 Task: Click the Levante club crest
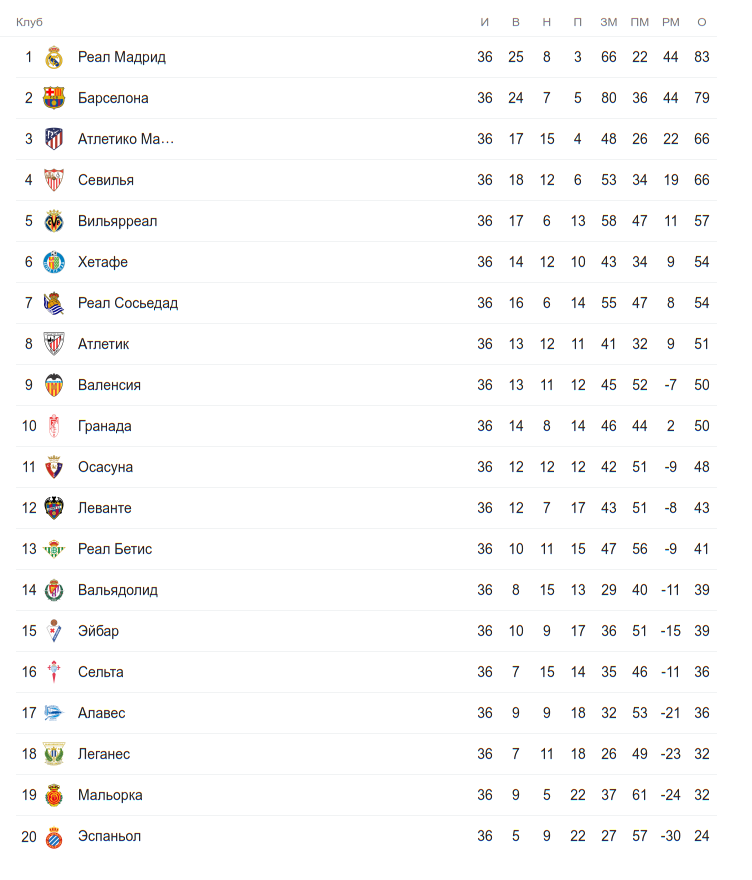[54, 509]
